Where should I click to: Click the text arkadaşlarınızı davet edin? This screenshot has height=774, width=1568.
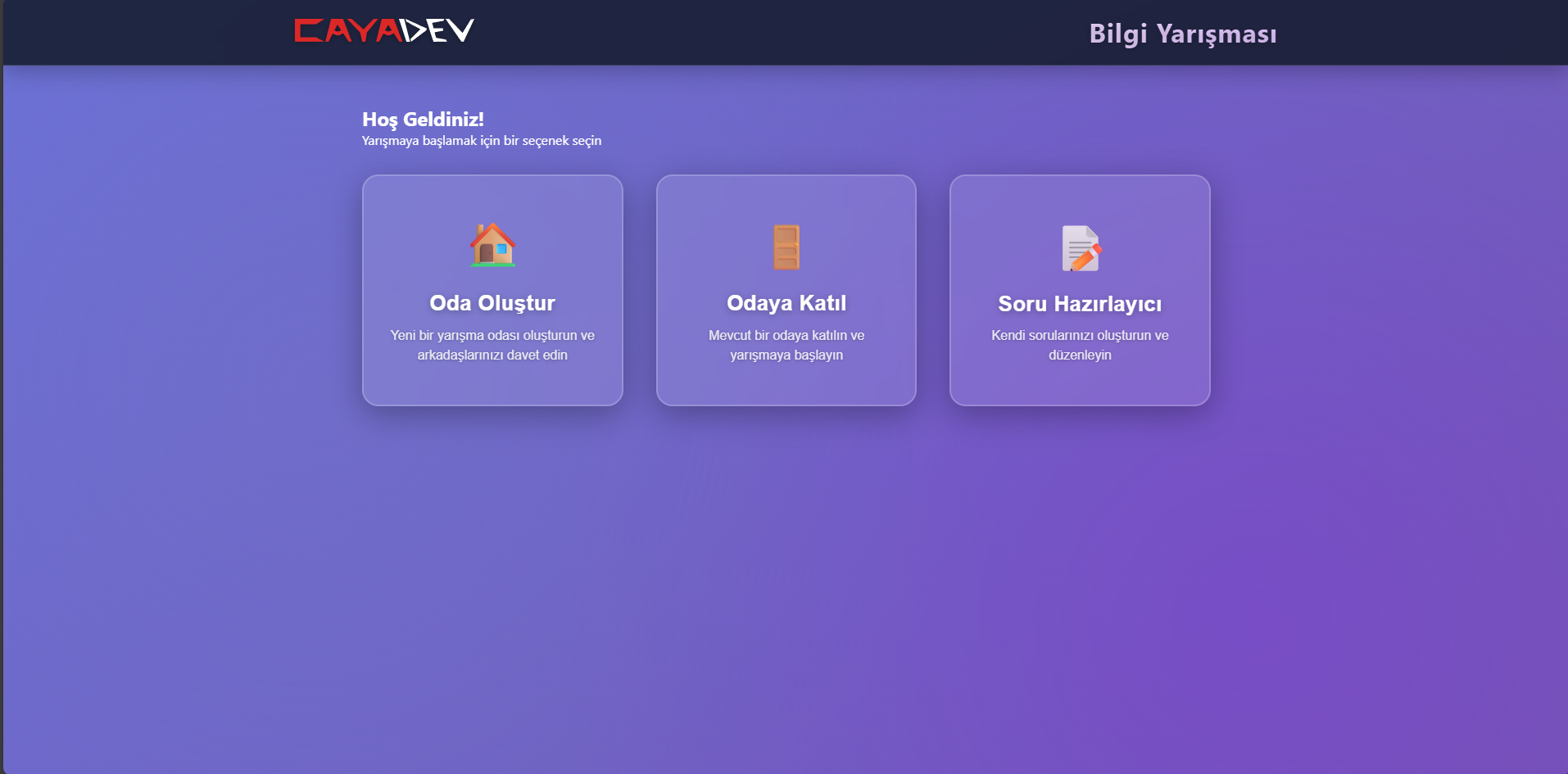492,355
